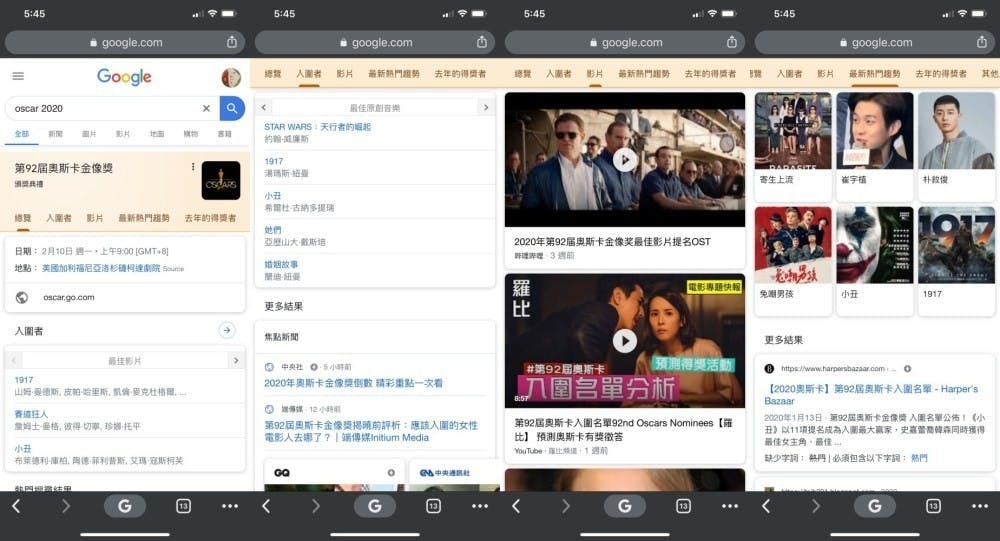
Task: Open 婚姻故事 nominee link
Action: (x=281, y=264)
